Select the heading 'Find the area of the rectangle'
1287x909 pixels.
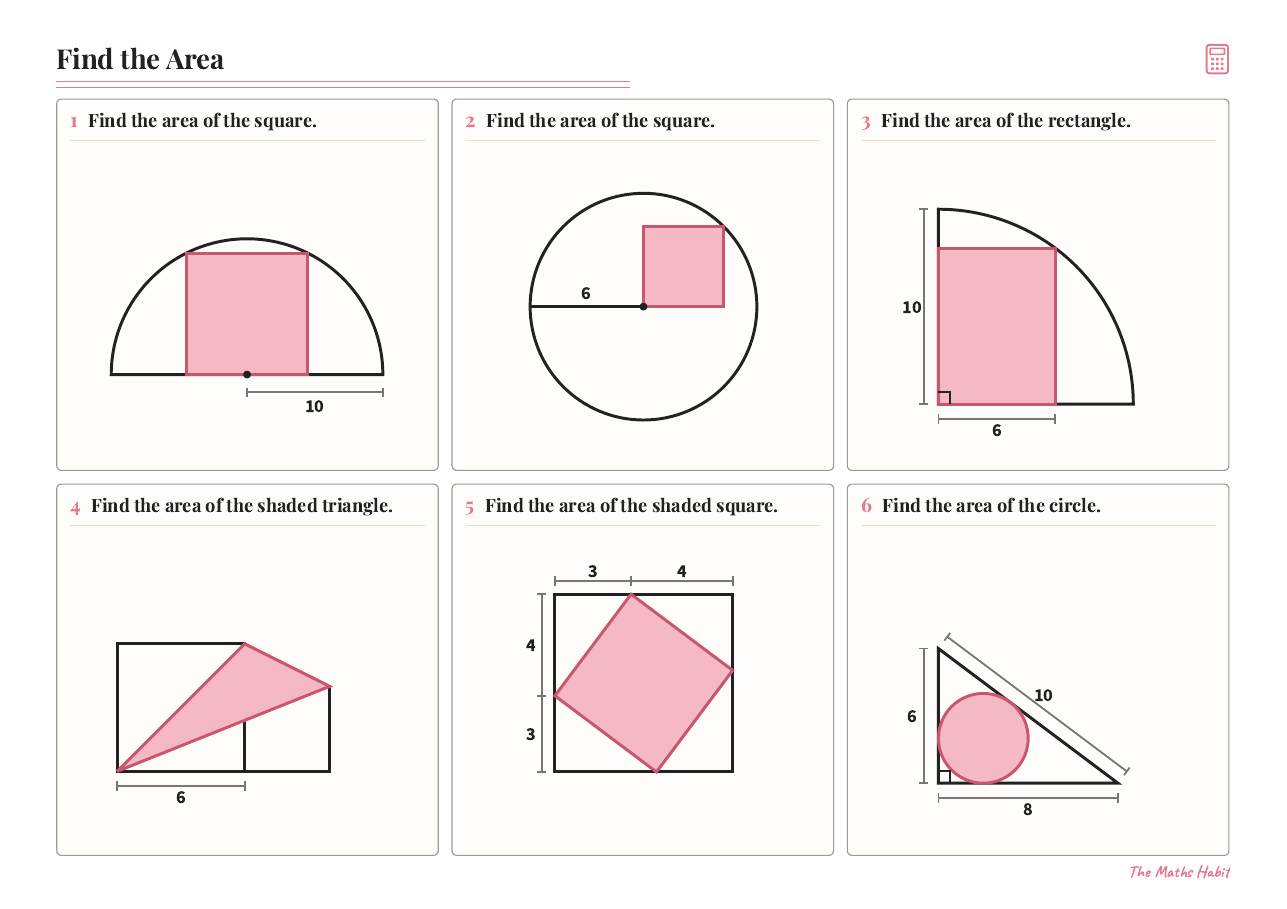point(1006,121)
